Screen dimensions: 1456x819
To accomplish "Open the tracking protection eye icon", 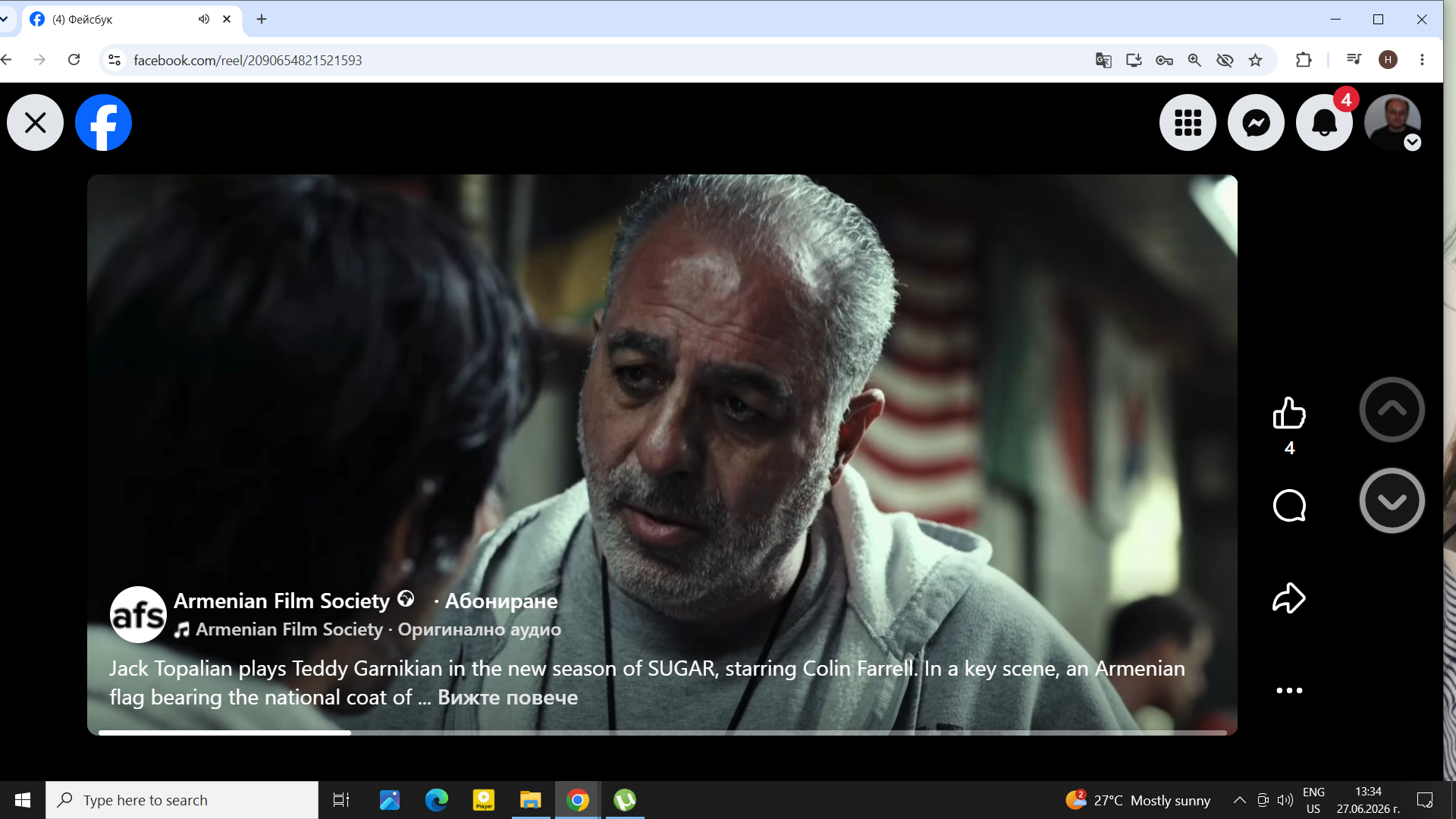I will point(1225,60).
